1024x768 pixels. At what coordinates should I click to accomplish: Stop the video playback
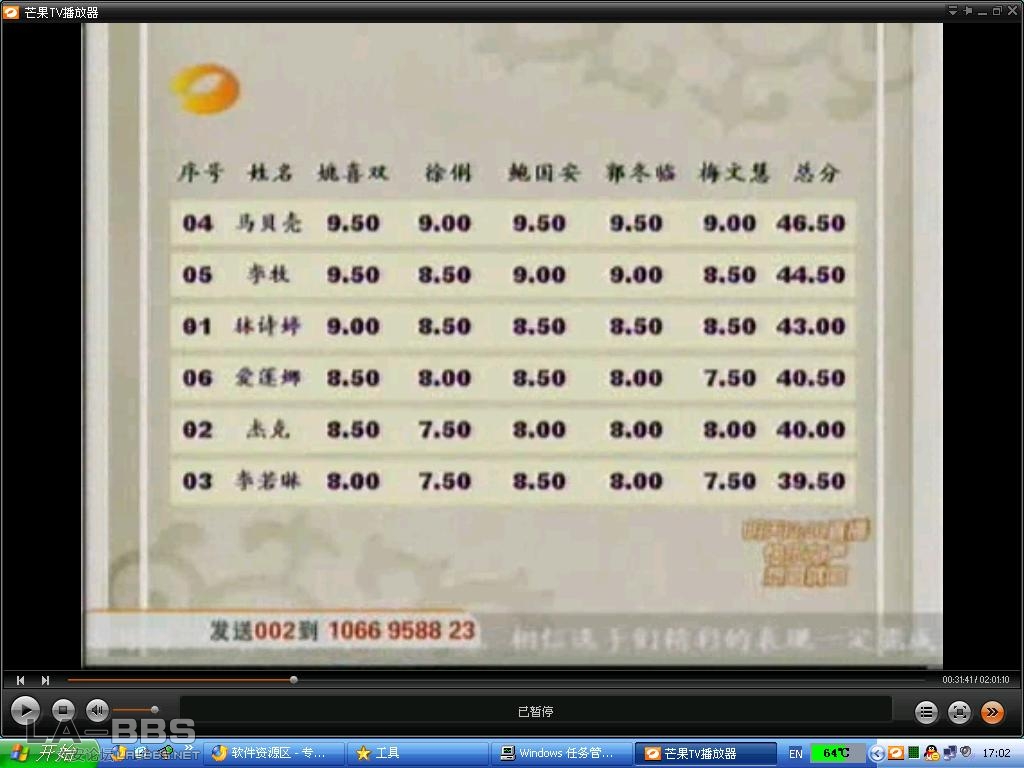pos(62,711)
